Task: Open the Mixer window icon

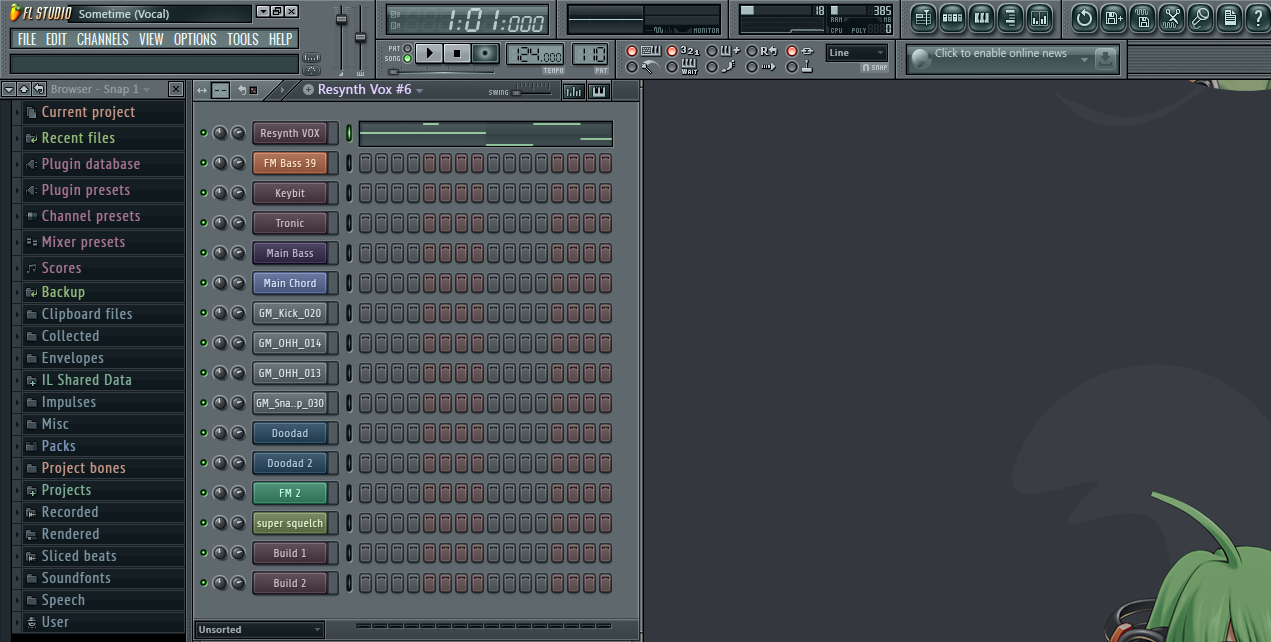Action: pos(1039,18)
